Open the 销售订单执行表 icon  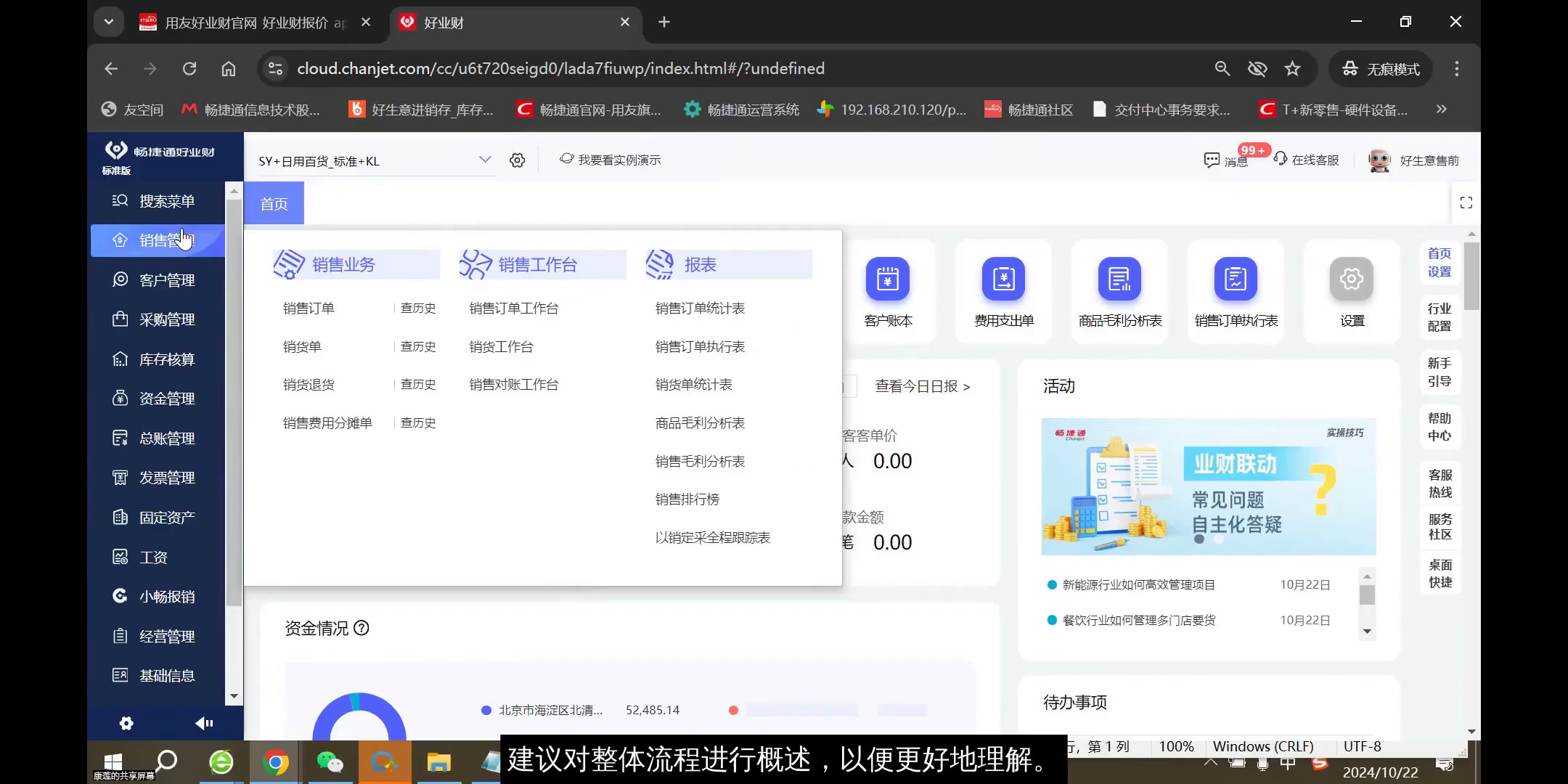1234,290
